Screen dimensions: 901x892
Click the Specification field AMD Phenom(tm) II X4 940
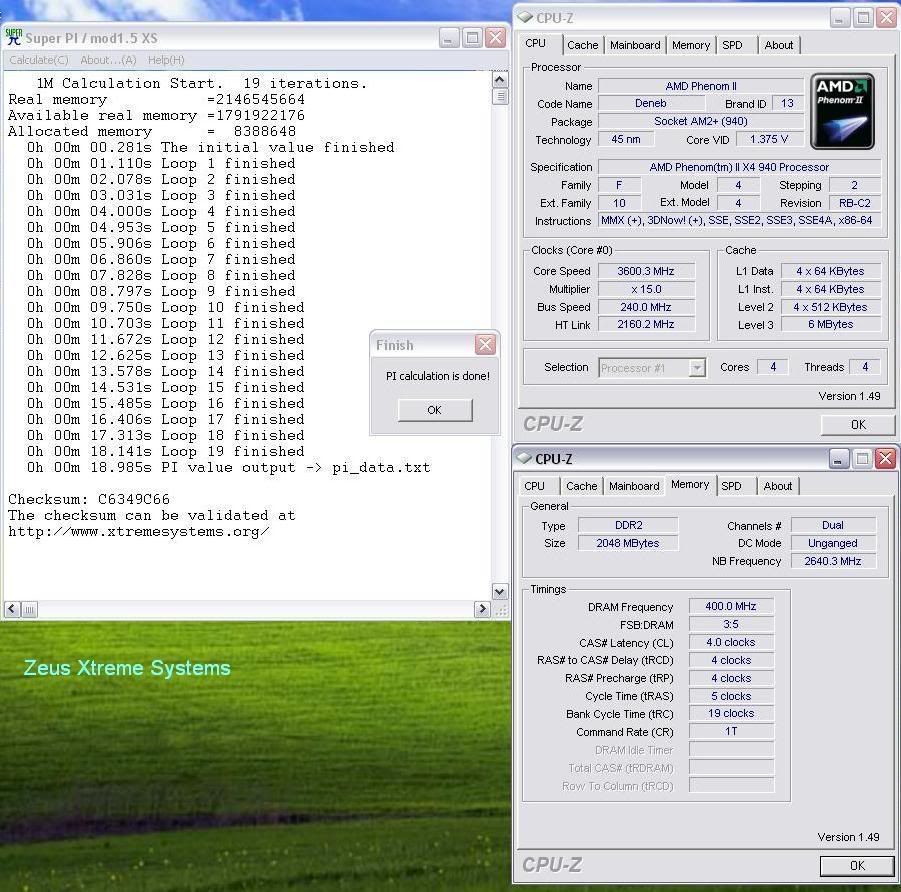click(x=739, y=167)
